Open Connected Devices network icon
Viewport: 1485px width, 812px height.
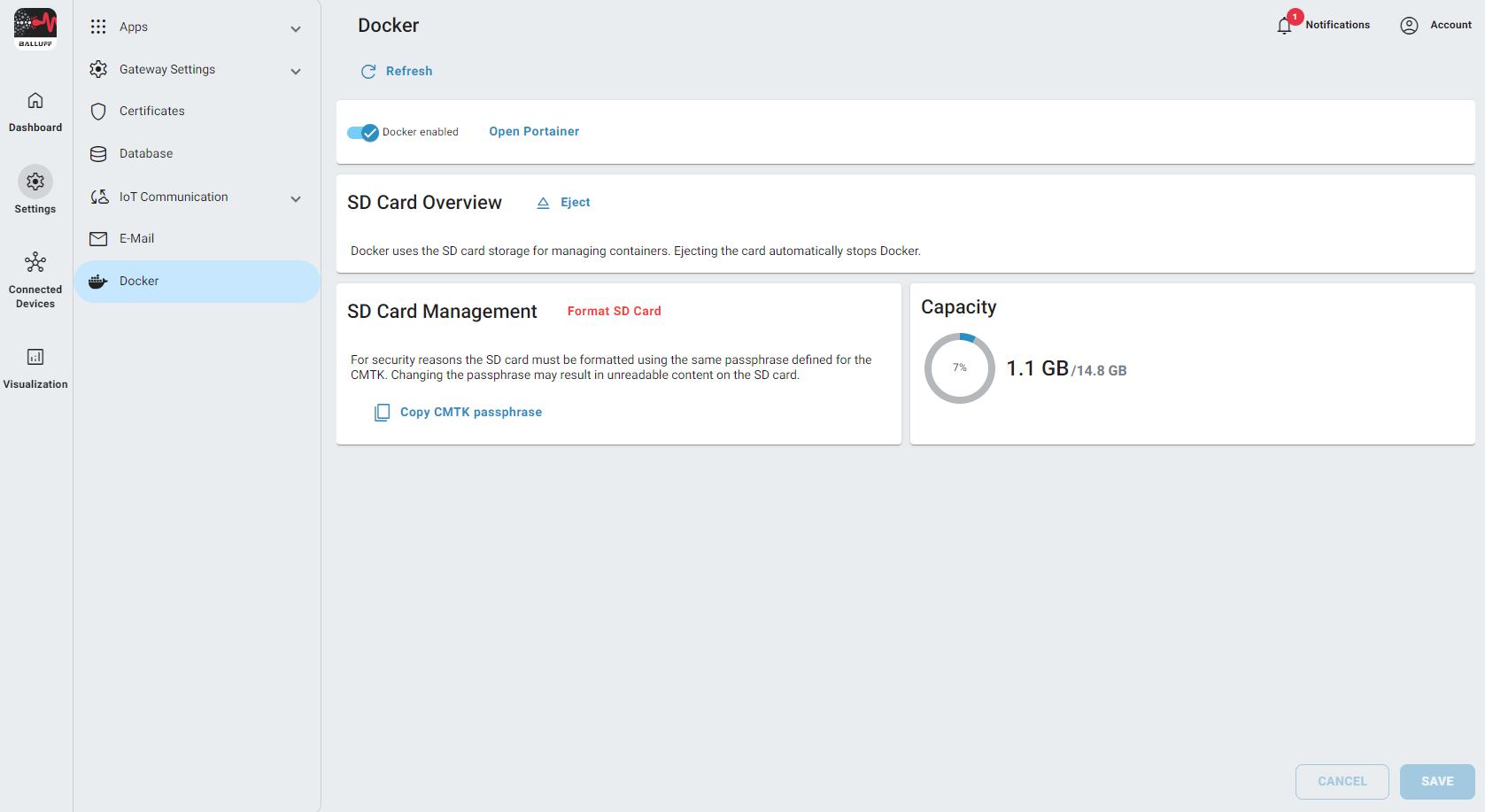tap(35, 263)
